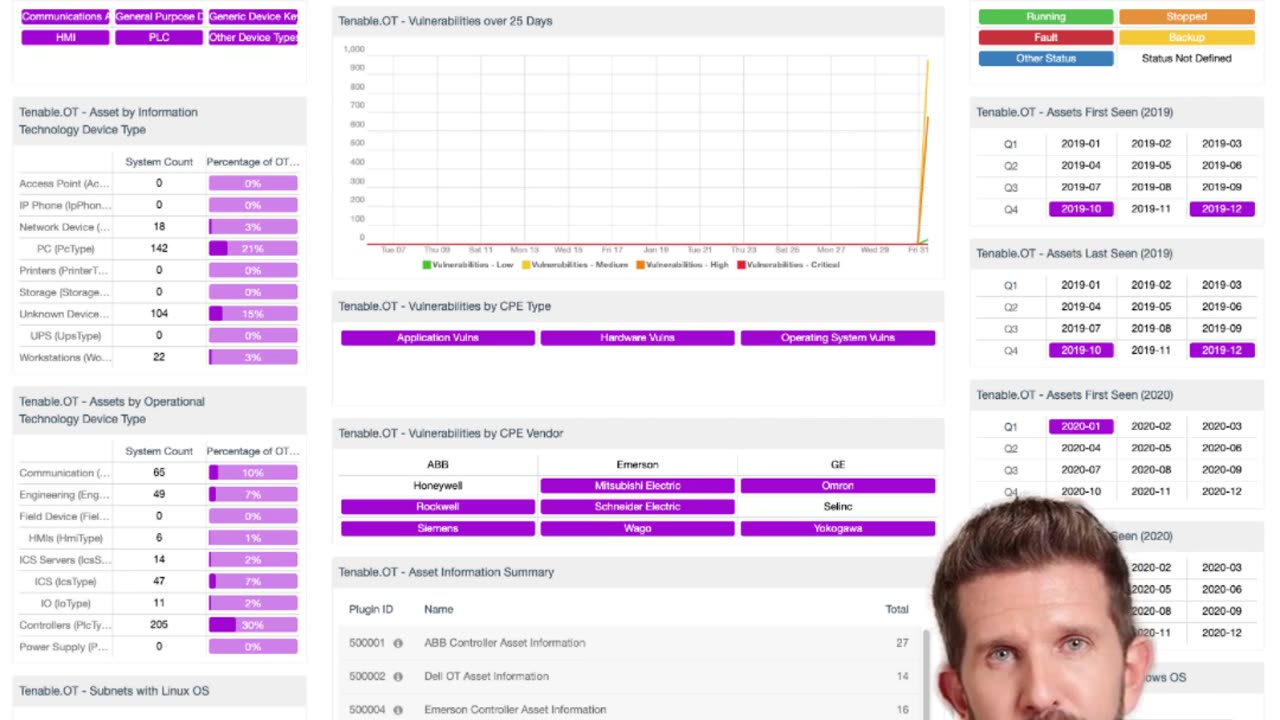Open Dell OT Asset Information row
Image resolution: width=1280 pixels, height=720 pixels.
click(x=628, y=677)
